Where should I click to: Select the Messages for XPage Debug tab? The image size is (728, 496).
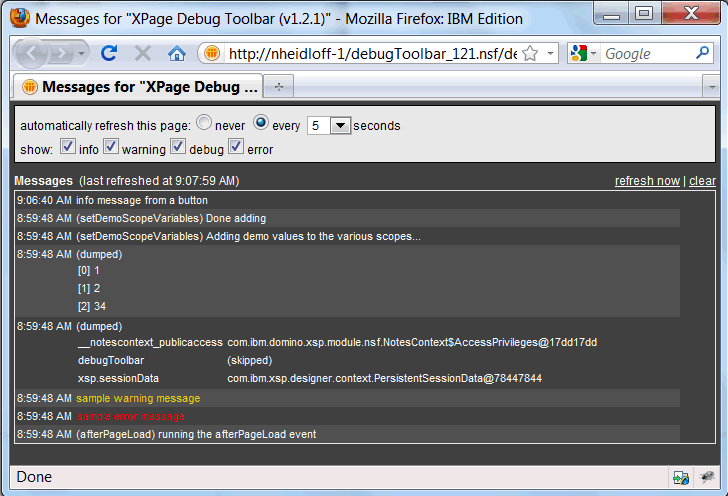[138, 86]
